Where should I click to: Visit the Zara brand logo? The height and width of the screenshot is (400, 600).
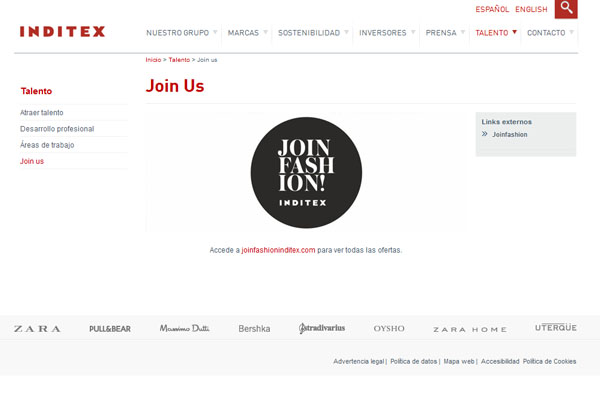pos(37,329)
